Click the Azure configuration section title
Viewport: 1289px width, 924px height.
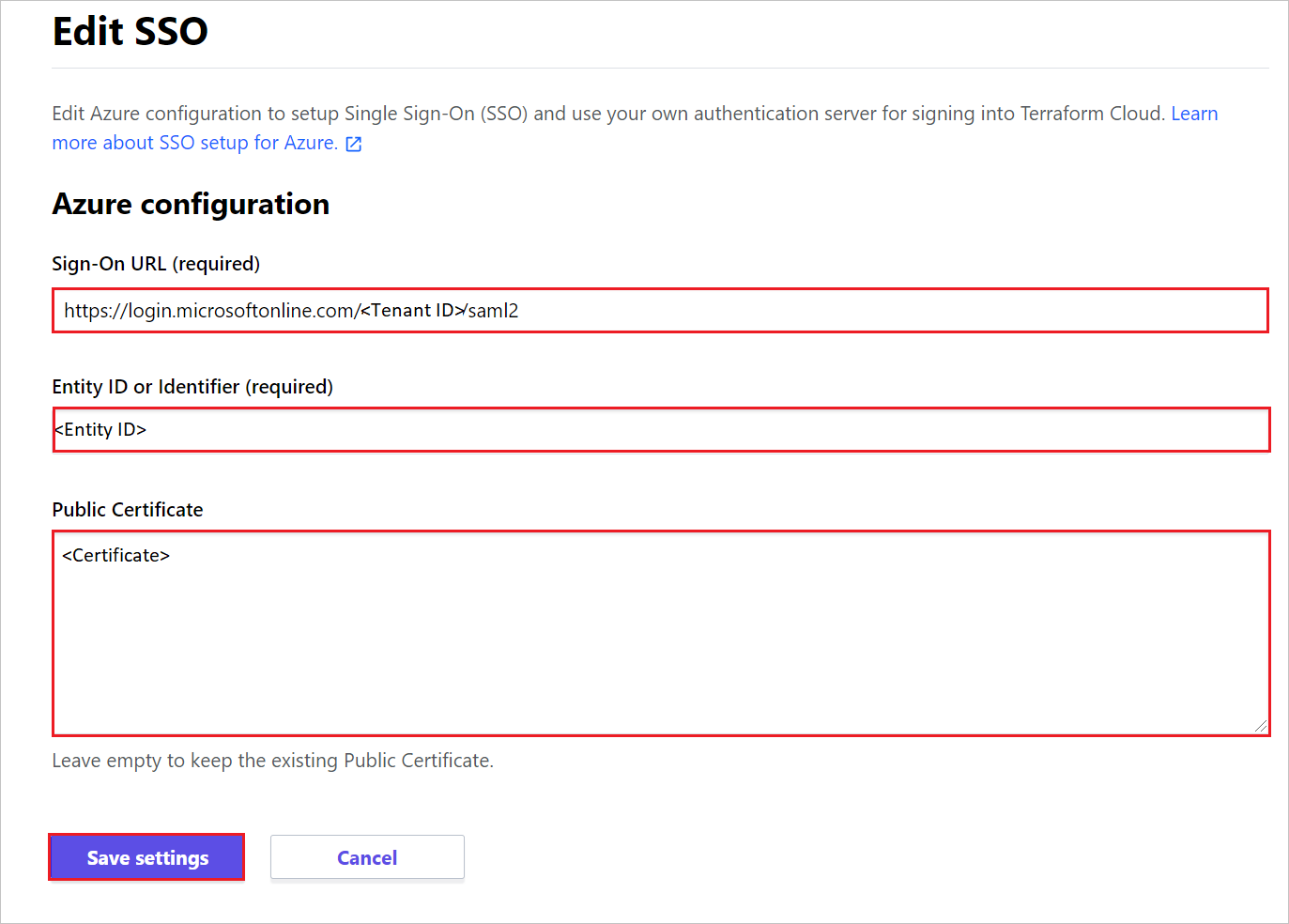click(191, 204)
